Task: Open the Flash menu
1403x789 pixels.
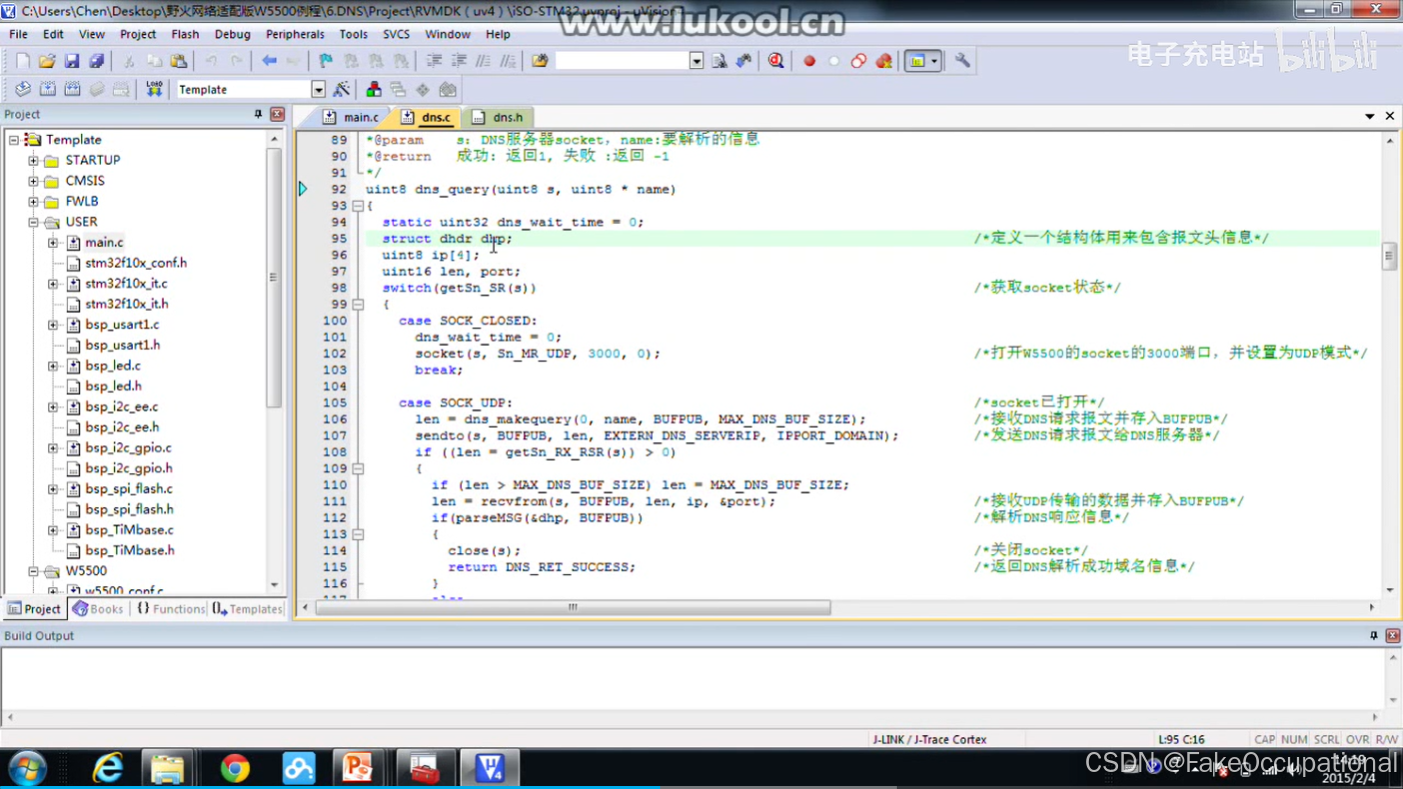Action: point(185,34)
